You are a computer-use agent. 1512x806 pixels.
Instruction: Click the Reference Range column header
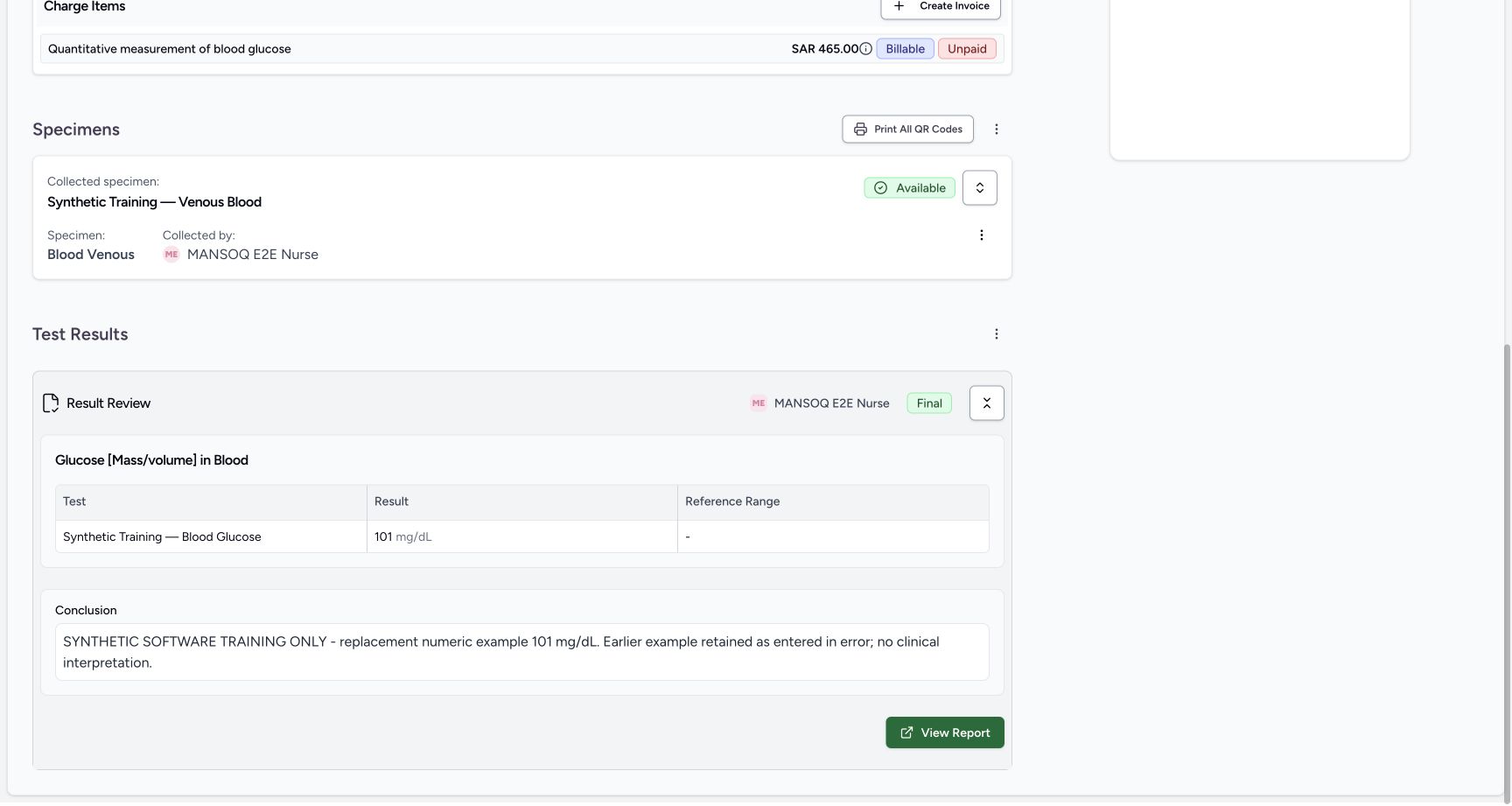click(833, 502)
